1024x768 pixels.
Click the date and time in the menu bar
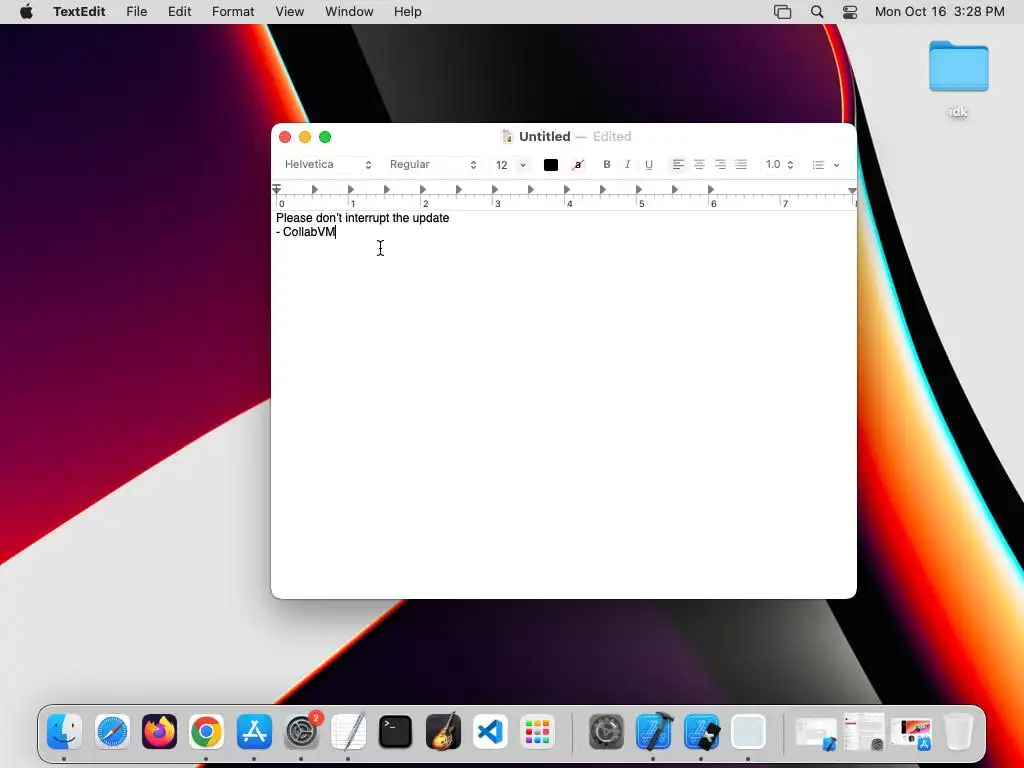point(939,12)
